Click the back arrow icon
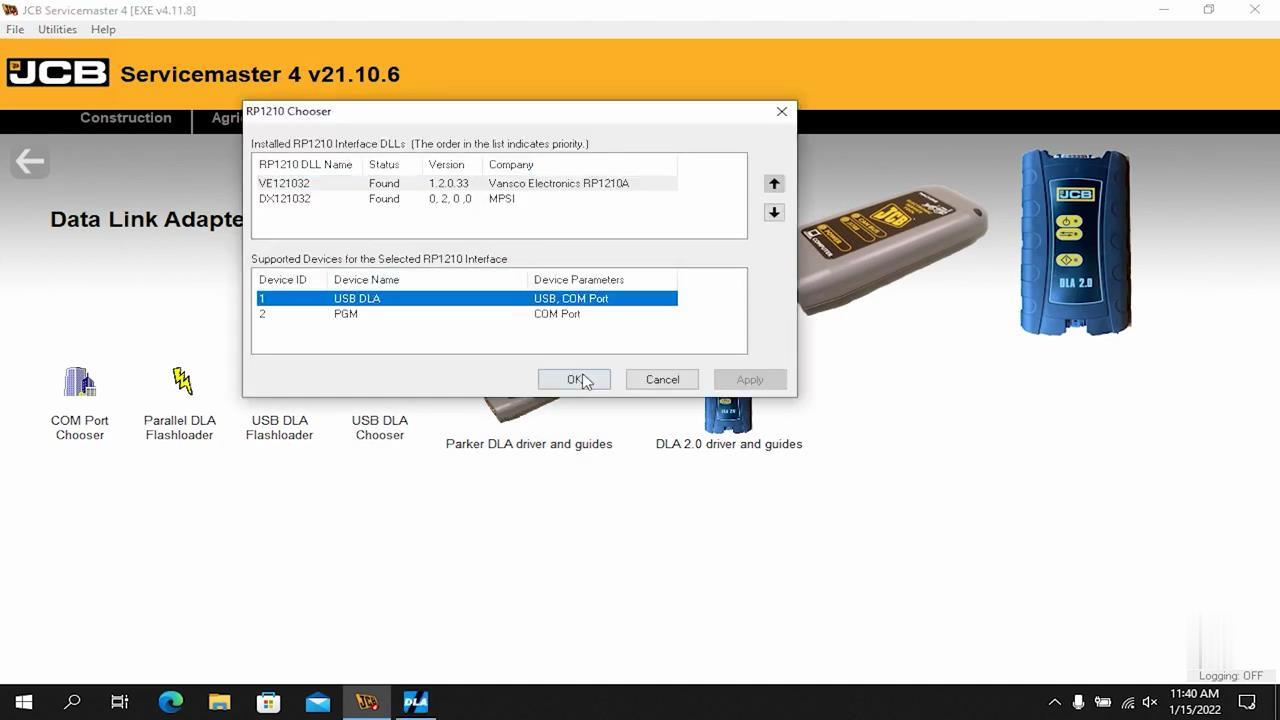Image resolution: width=1280 pixels, height=720 pixels. pos(30,161)
